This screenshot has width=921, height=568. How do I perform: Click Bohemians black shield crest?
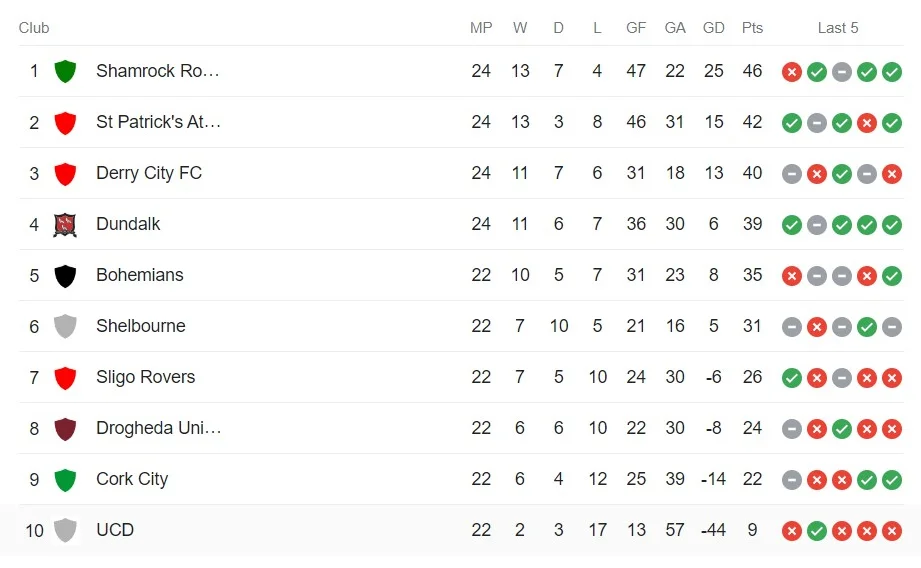click(65, 275)
